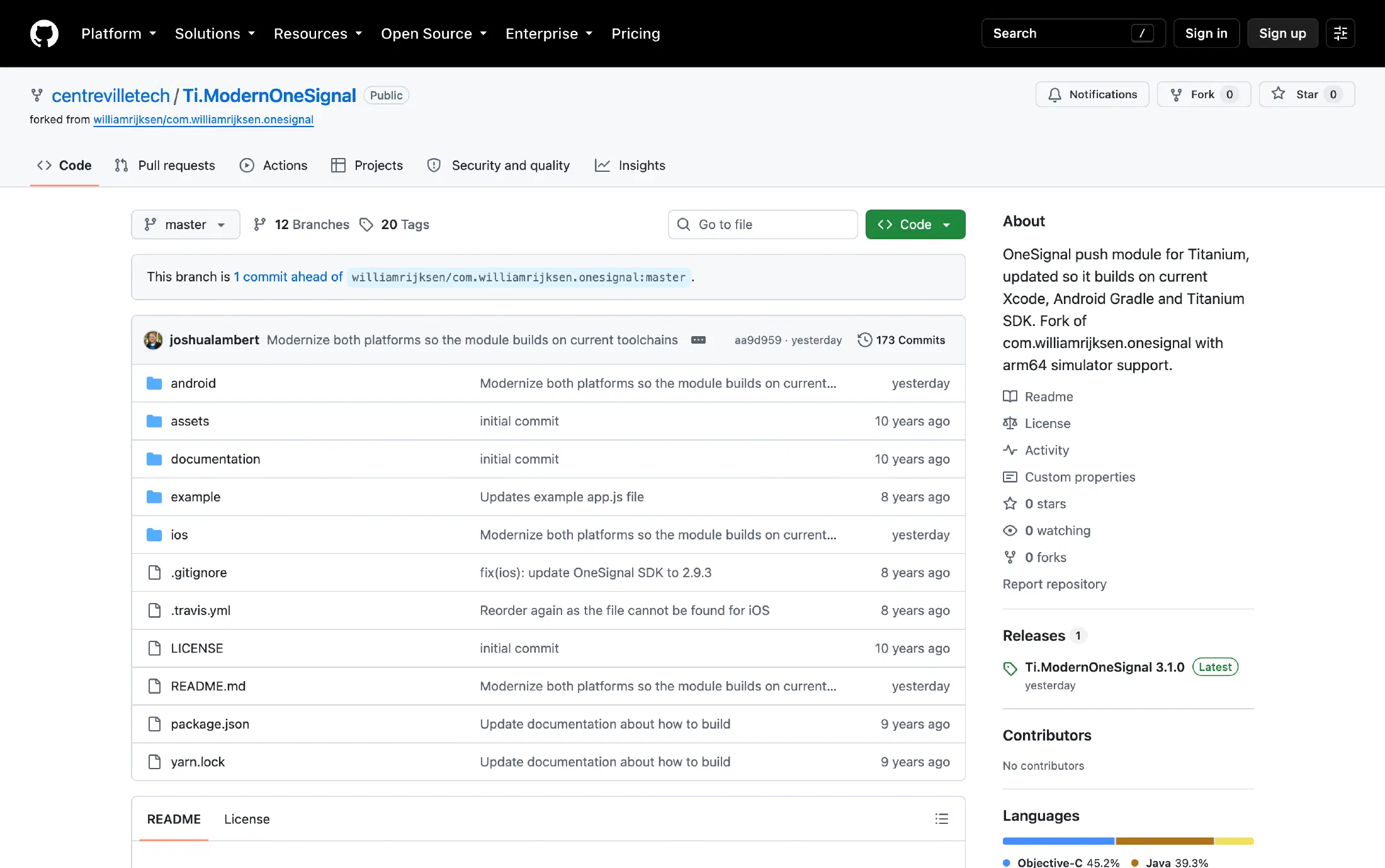
Task: Open the appearance settings icon in header
Action: 1340,33
